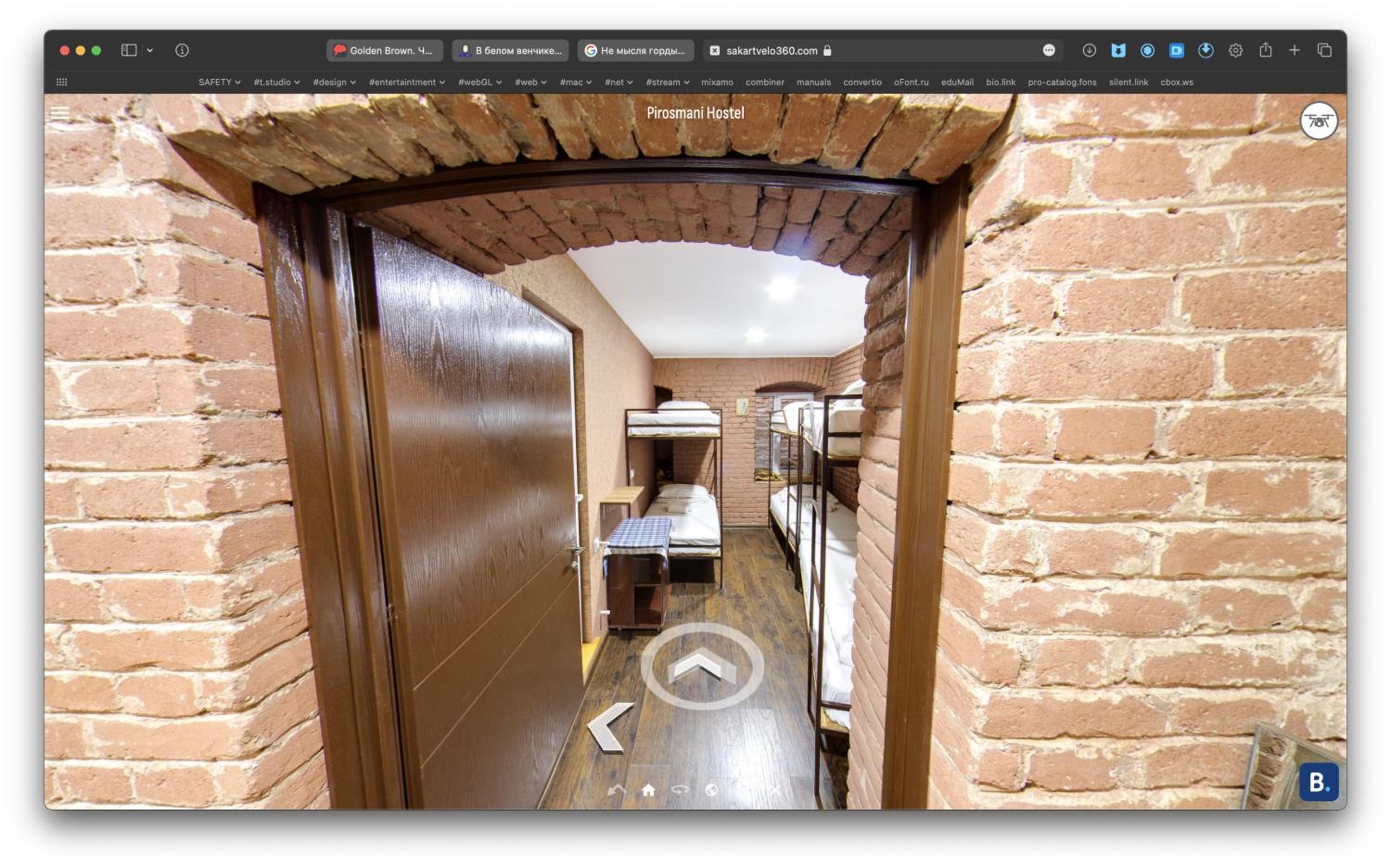Toggle the Safari sidebar button
The image size is (1391, 868).
129,51
